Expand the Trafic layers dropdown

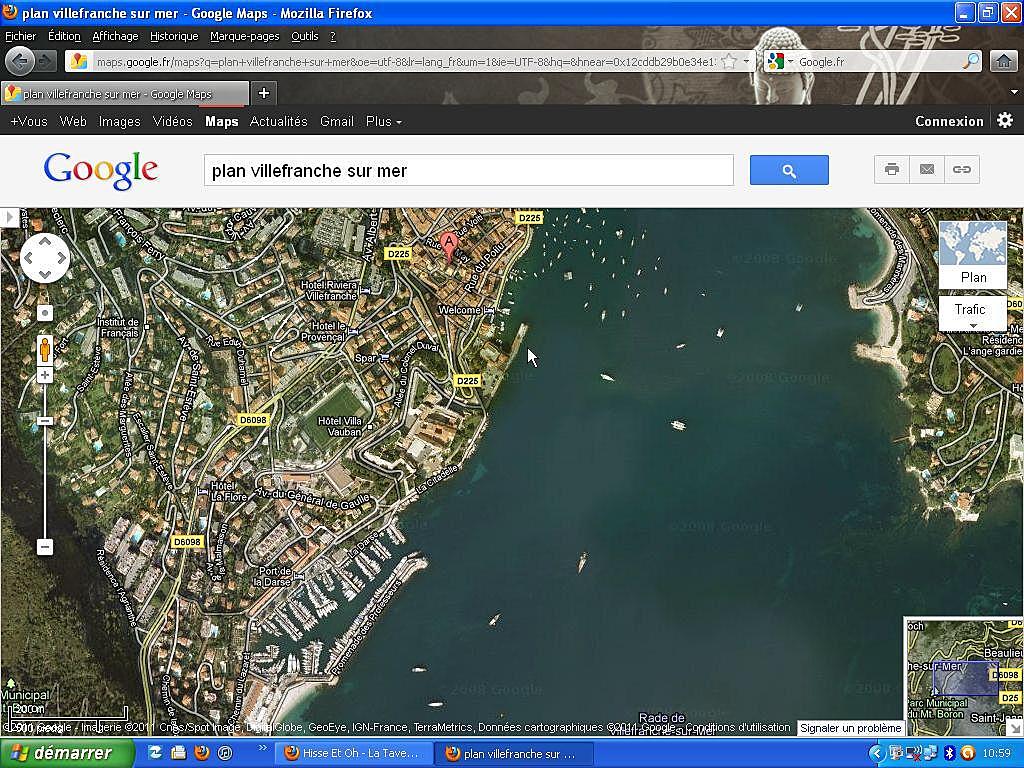(972, 313)
